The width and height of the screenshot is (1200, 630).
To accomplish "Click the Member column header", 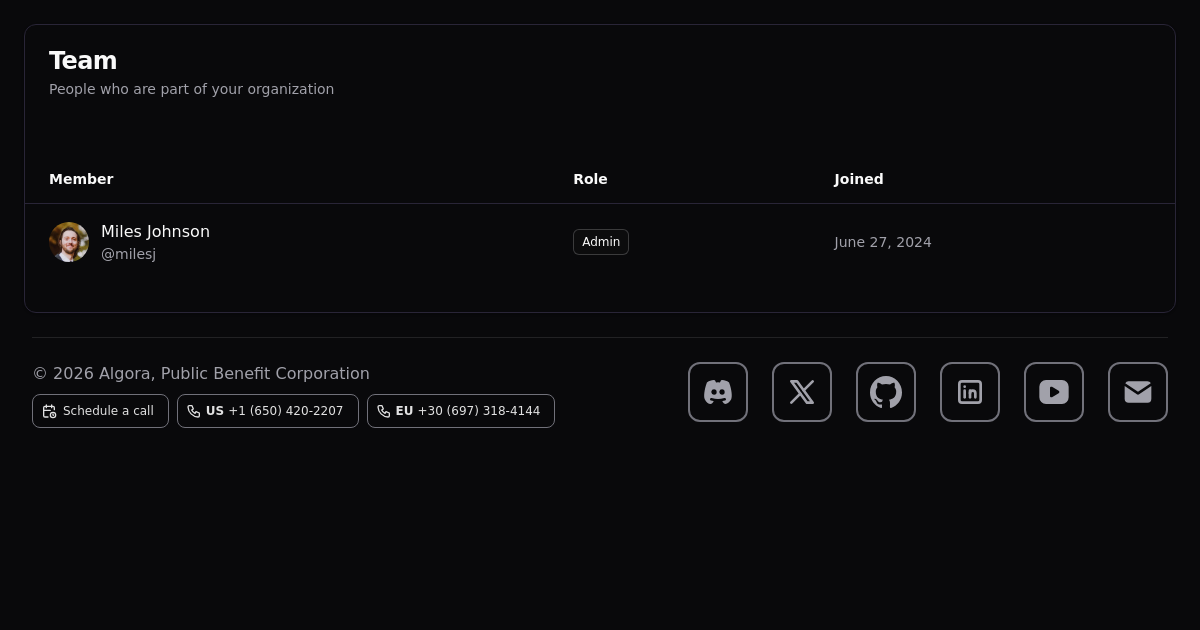I will 81,179.
